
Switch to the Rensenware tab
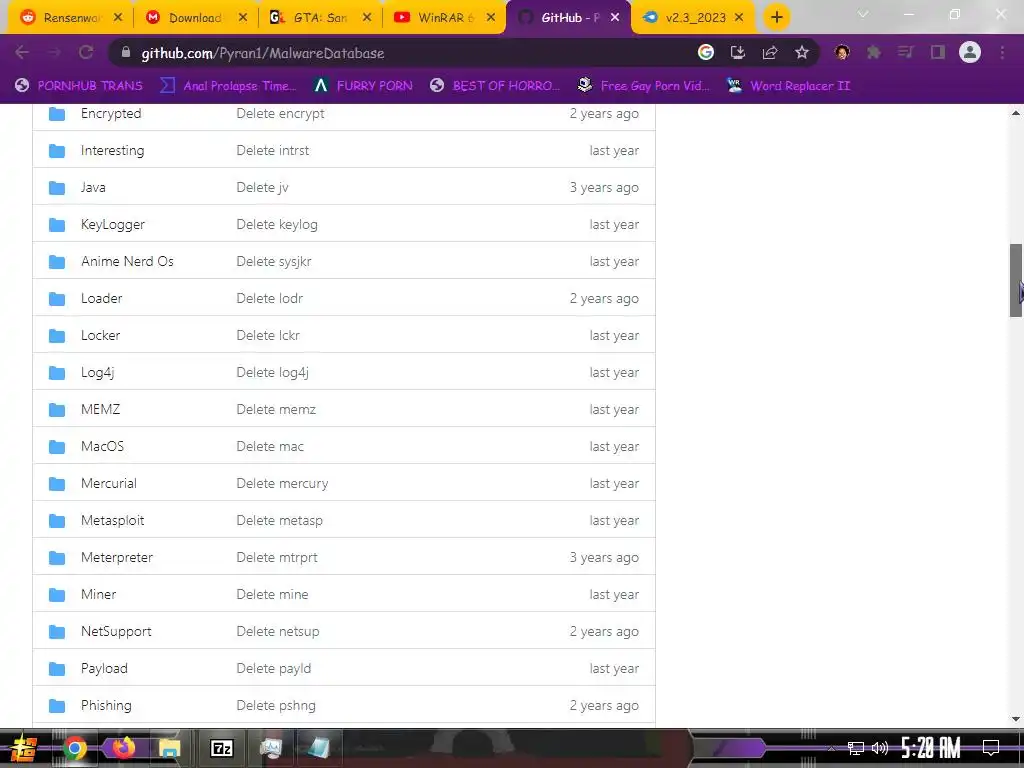pos(69,18)
